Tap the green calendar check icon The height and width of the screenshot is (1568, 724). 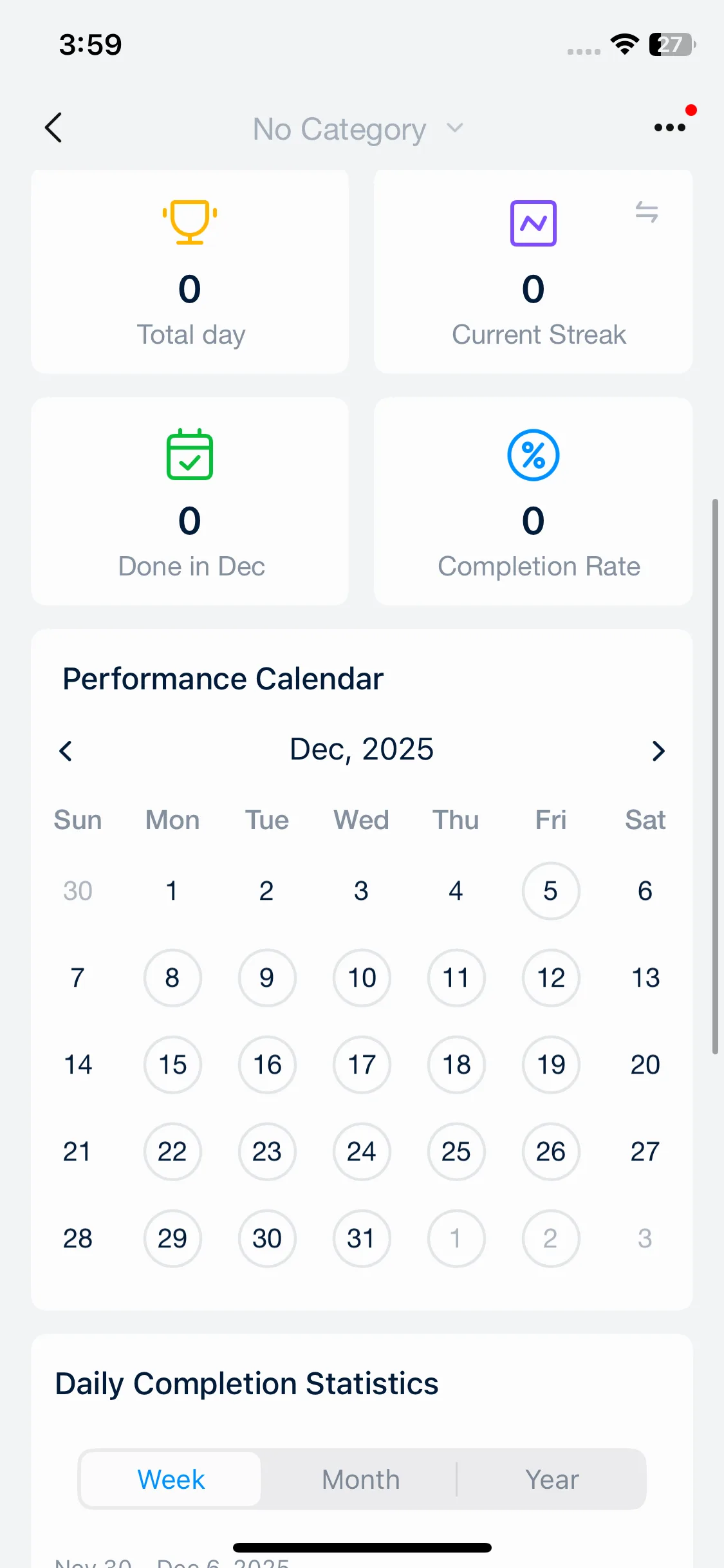190,454
